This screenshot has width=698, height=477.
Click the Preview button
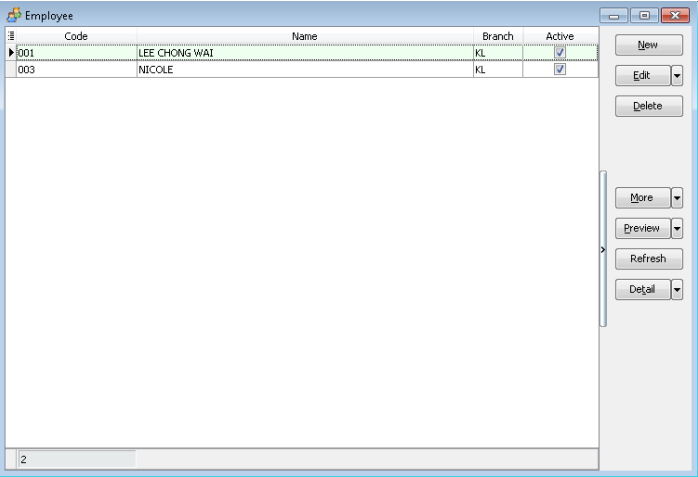pyautogui.click(x=642, y=228)
